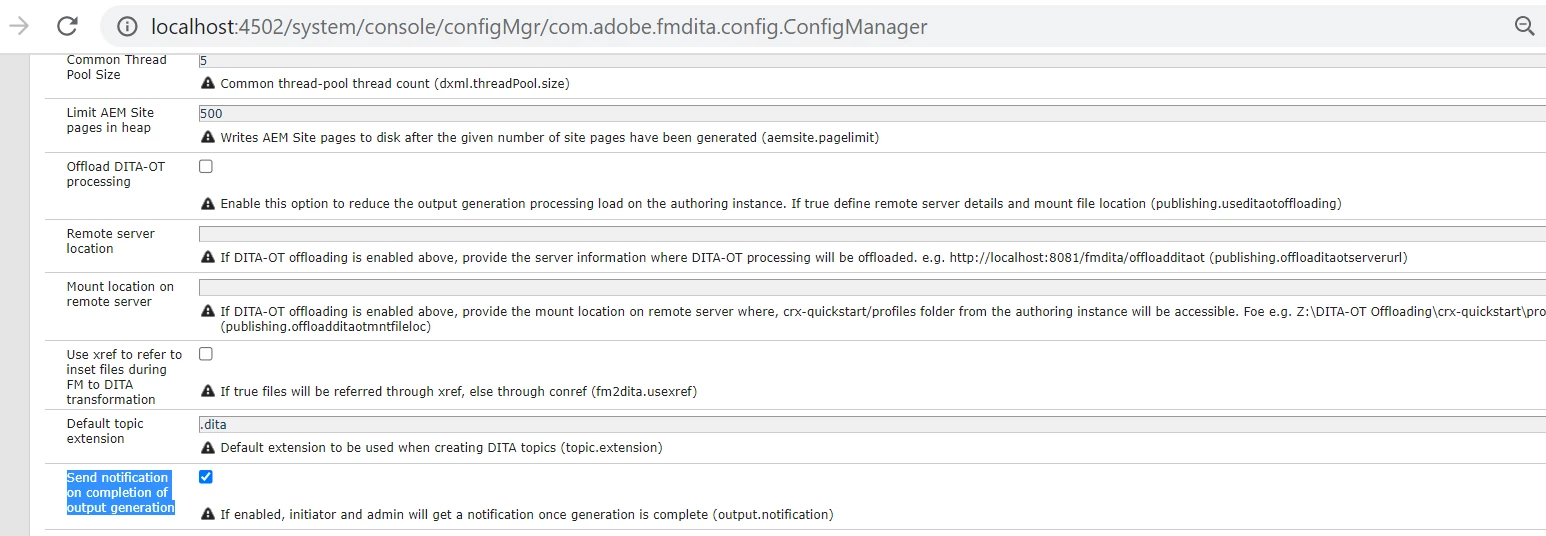Screen dimensions: 1546x536
Task: Click warning icon beside topic.extension description
Action: coord(208,447)
